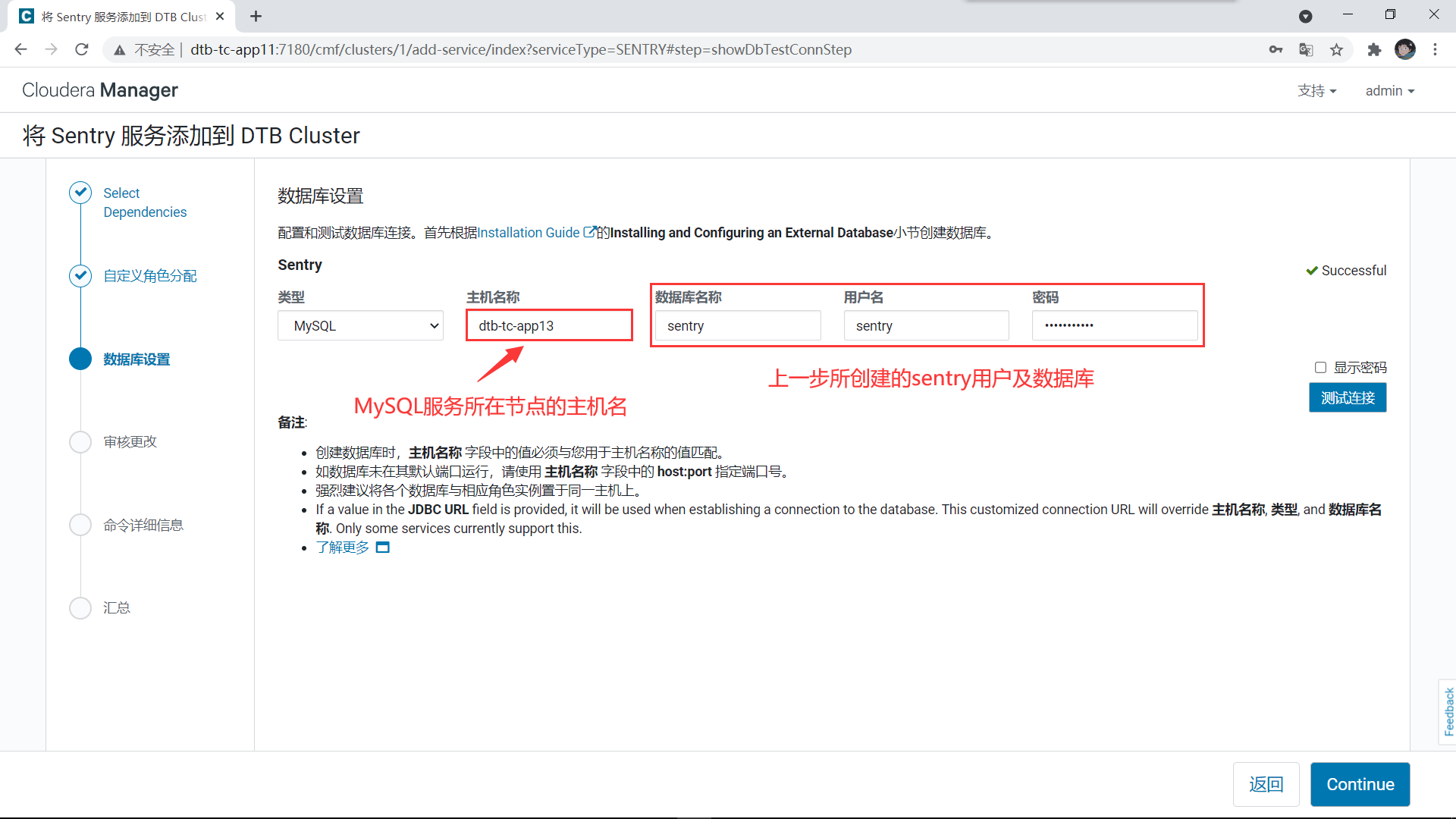Select the 汇总 wizard step
The width and height of the screenshot is (1456, 819).
pyautogui.click(x=117, y=607)
